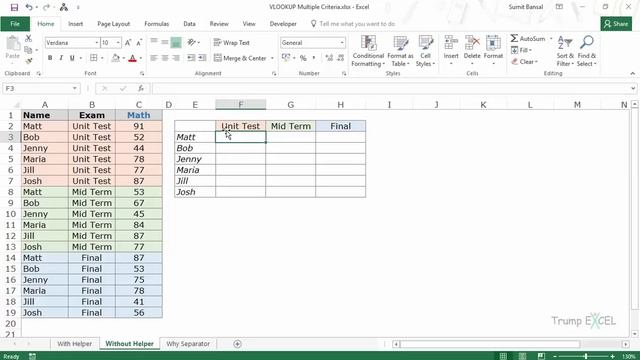Click the Name Box showing F3
The height and width of the screenshot is (360, 640).
tap(41, 88)
